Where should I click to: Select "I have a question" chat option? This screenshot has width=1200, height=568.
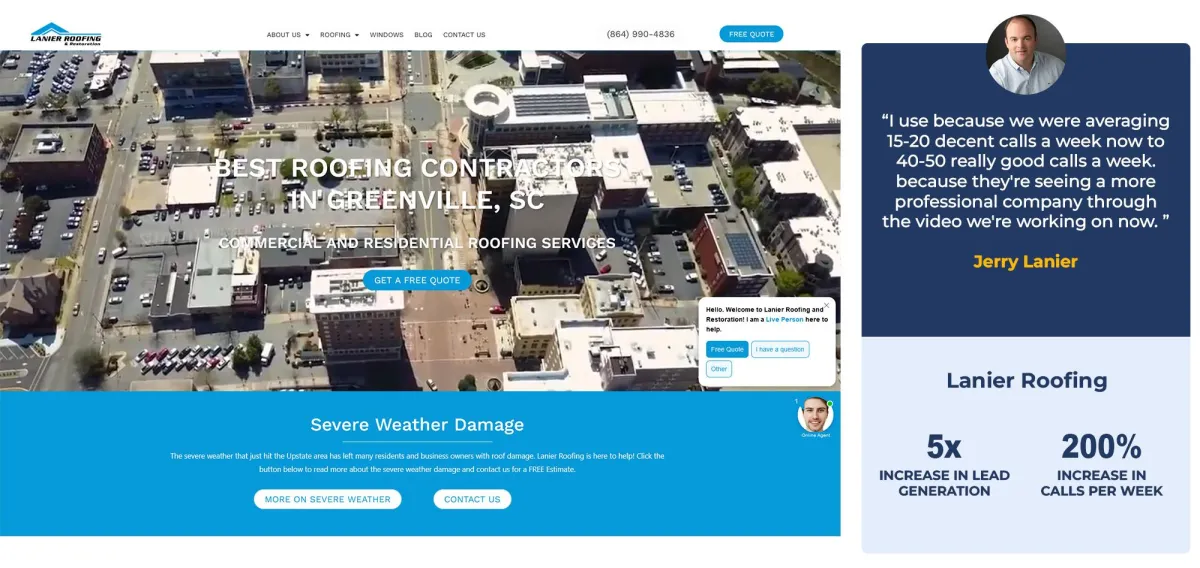(780, 349)
